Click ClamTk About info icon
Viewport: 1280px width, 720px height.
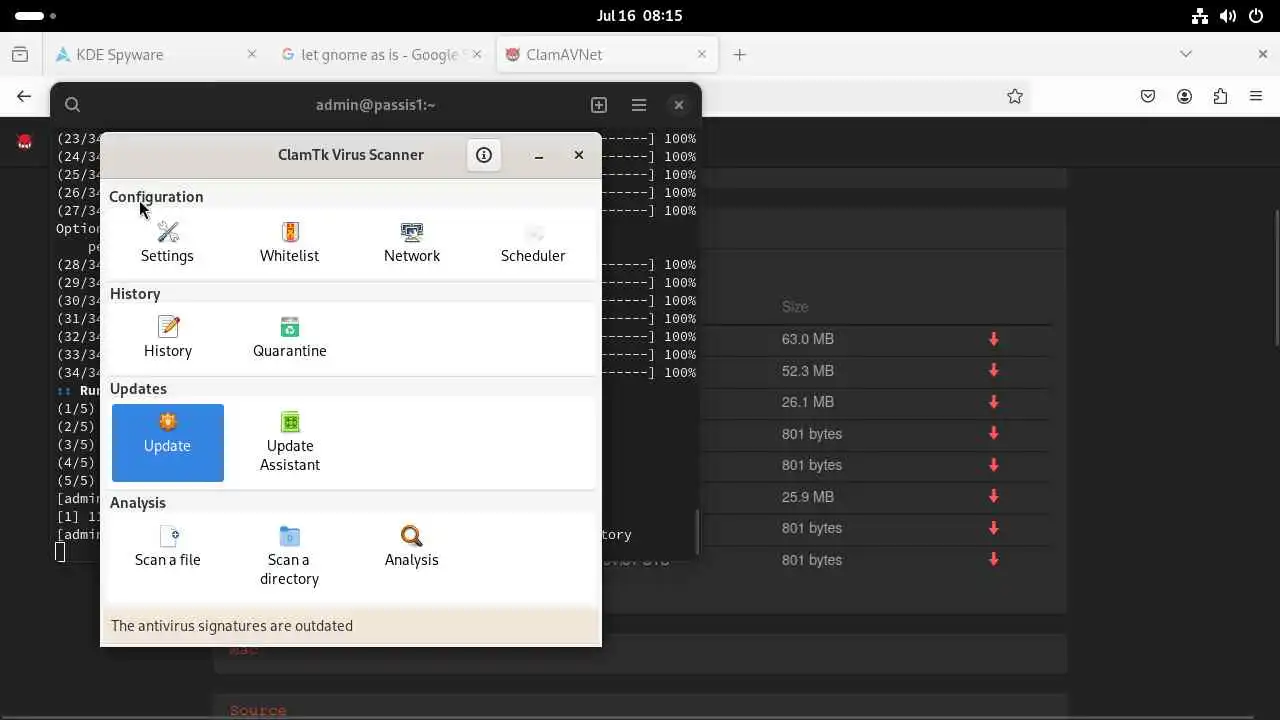[x=484, y=155]
